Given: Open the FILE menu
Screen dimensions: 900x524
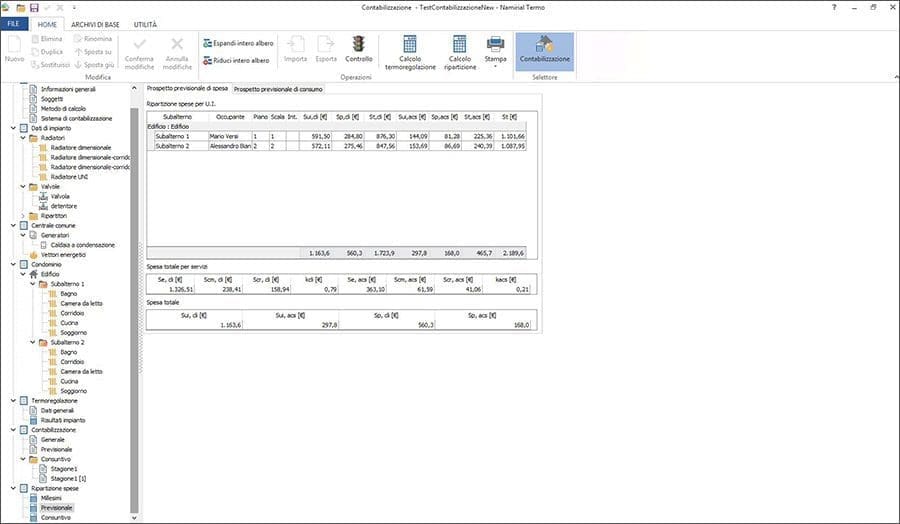Looking at the screenshot, I should click(x=13, y=23).
